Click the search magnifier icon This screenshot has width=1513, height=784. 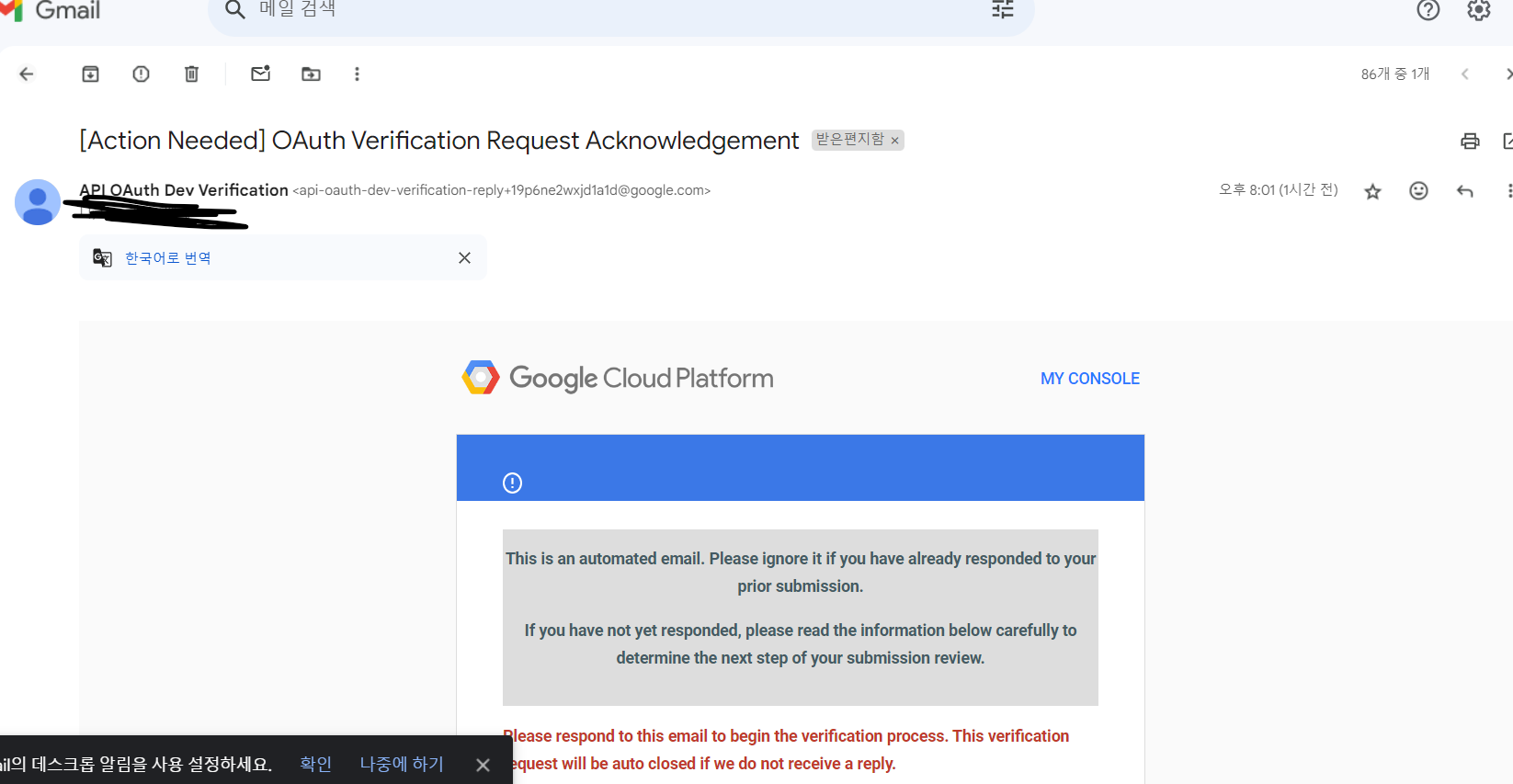point(235,10)
